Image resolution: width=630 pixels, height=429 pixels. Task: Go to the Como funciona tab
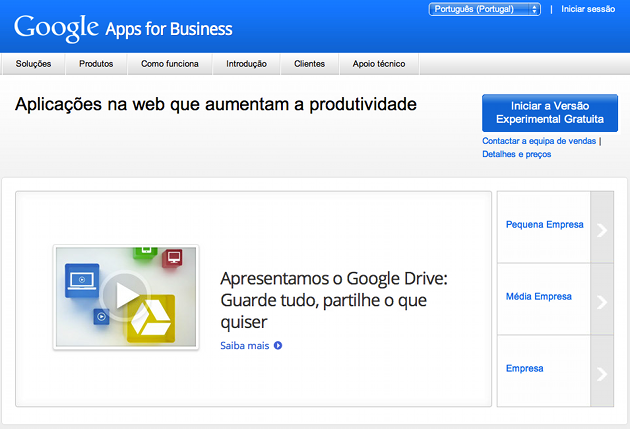click(170, 64)
